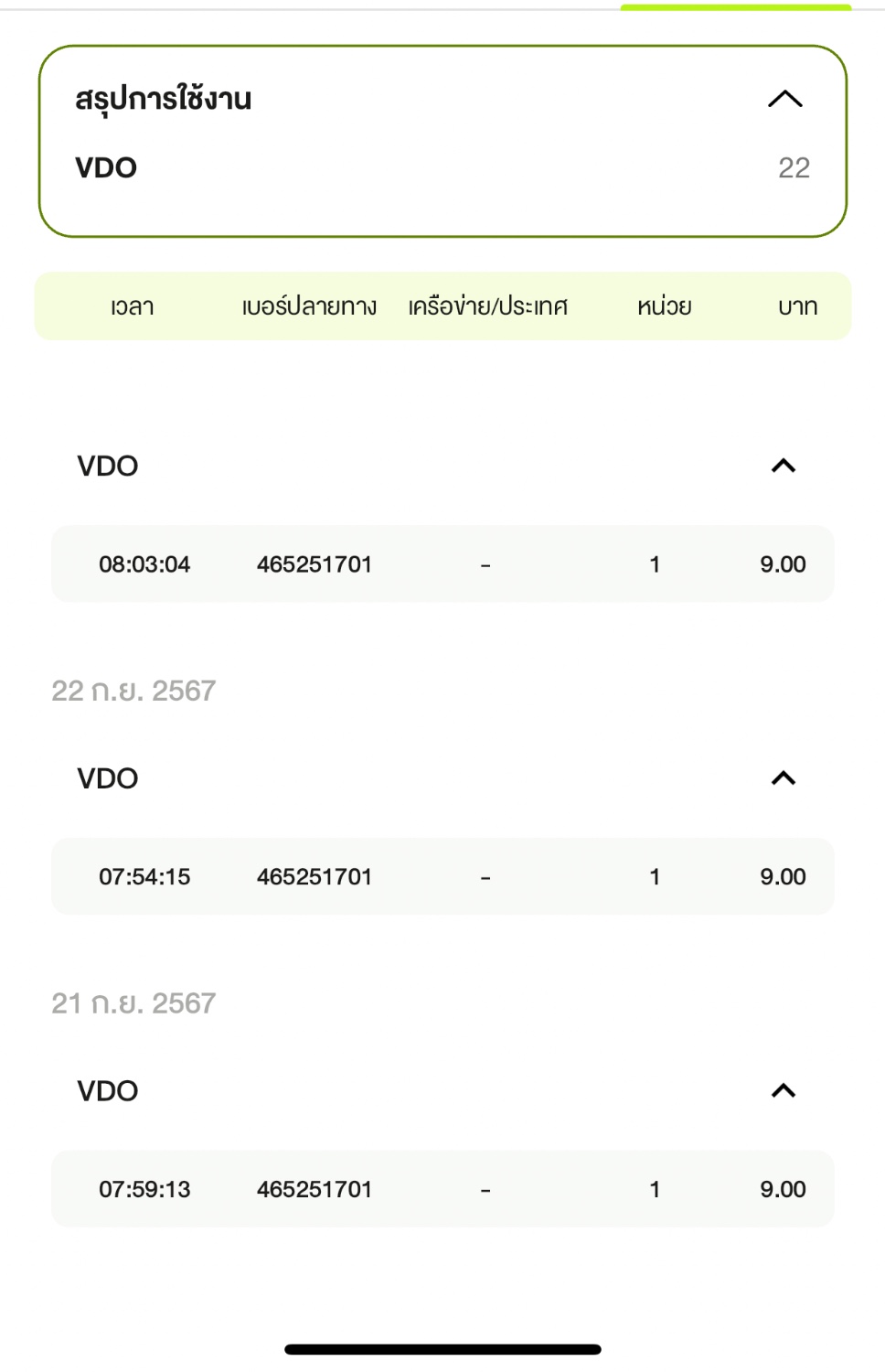Tap number 465251701 in the 08:03:04 row
Image resolution: width=885 pixels, height=1372 pixels.
click(315, 564)
